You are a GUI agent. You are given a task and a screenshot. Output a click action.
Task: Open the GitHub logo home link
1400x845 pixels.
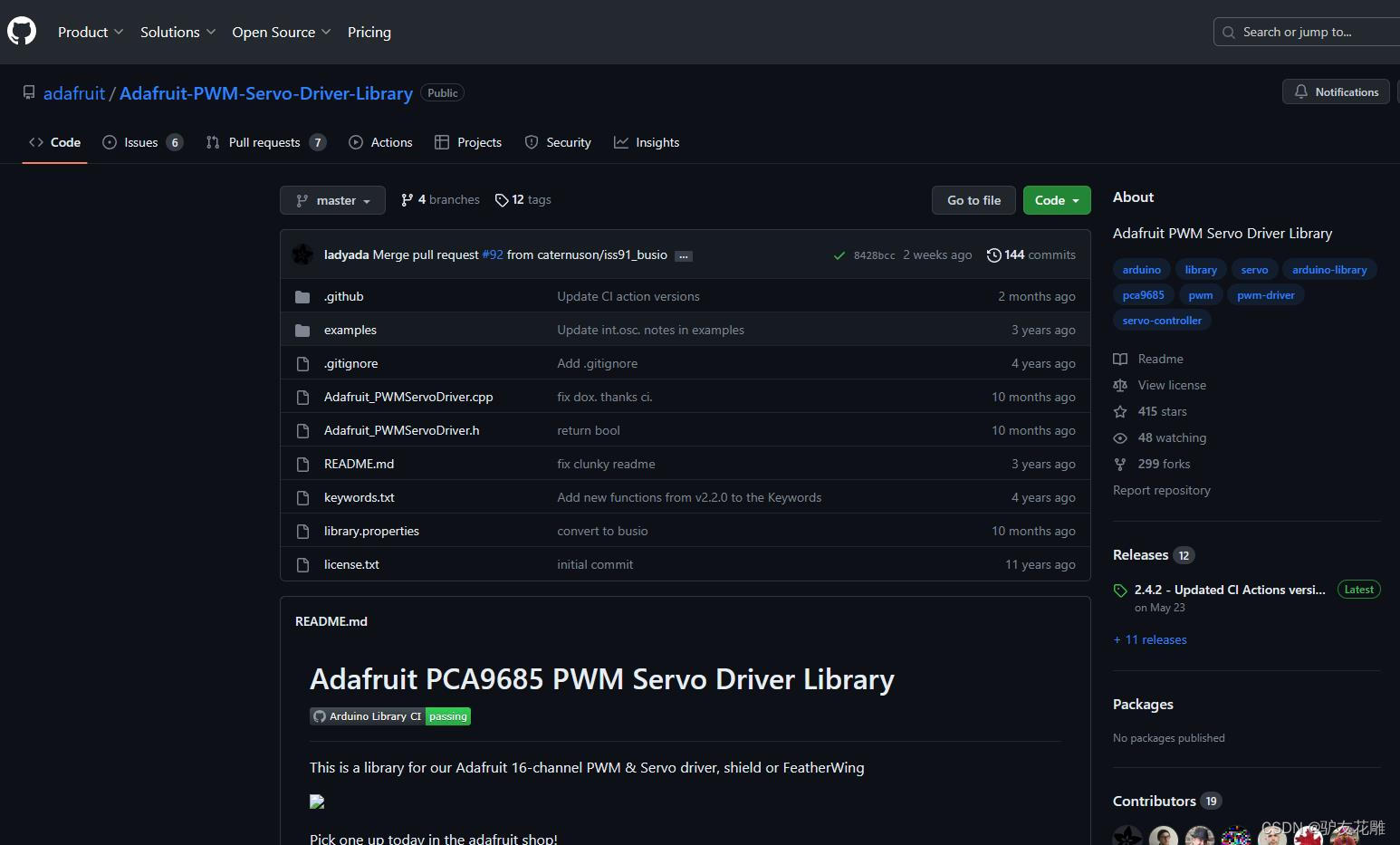22,31
